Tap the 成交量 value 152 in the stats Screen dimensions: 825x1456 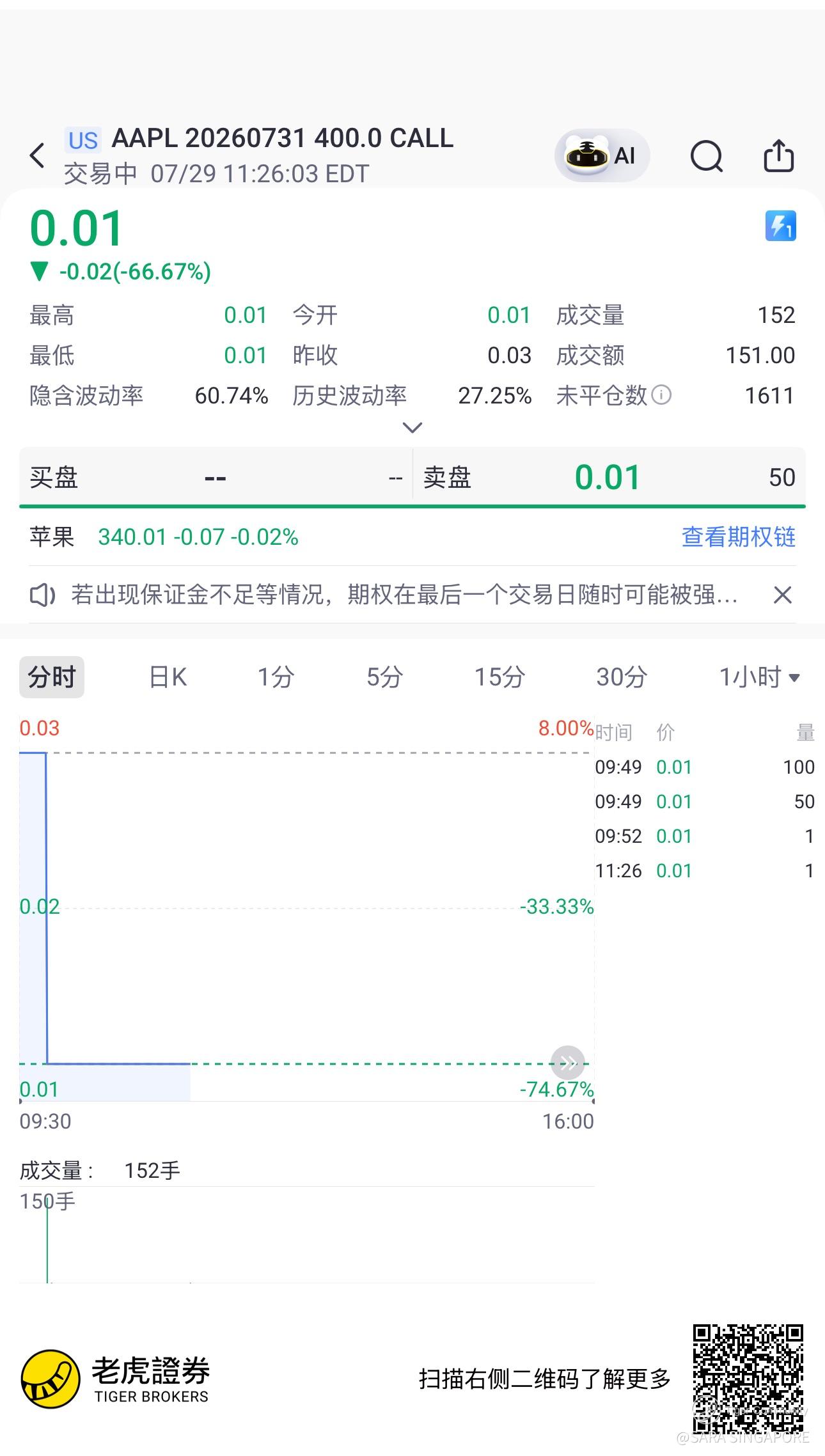pos(776,315)
